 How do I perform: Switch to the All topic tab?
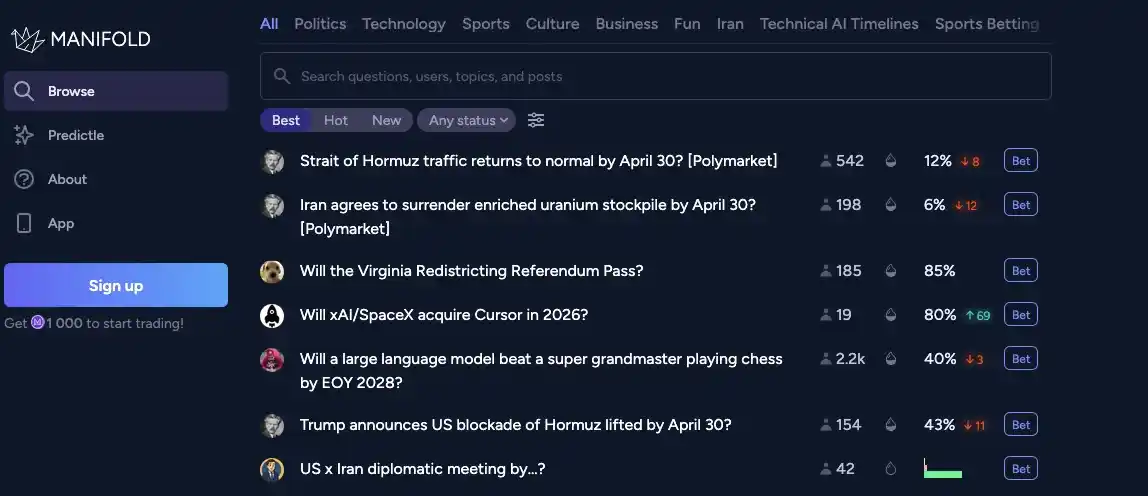[x=269, y=23]
